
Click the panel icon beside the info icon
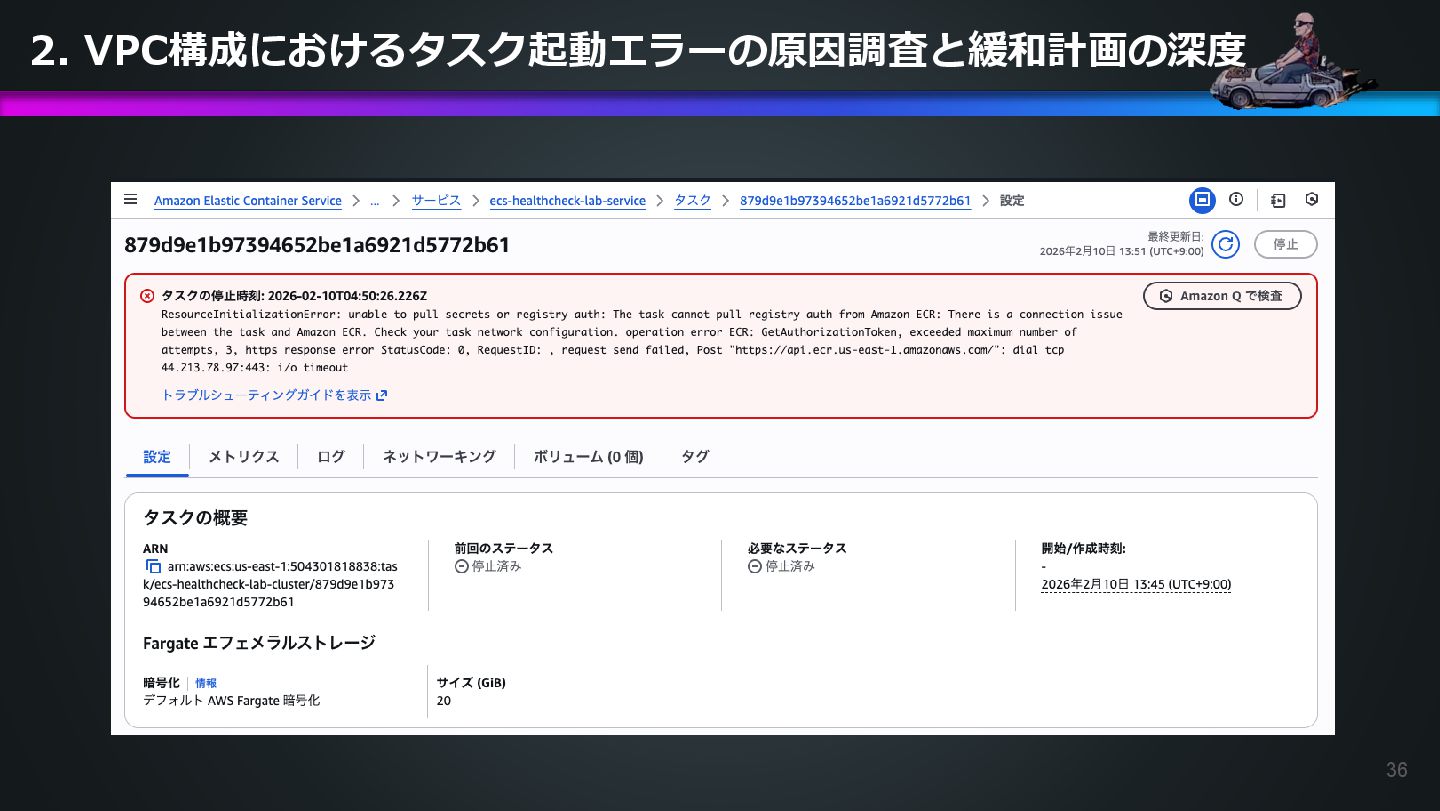point(1278,200)
